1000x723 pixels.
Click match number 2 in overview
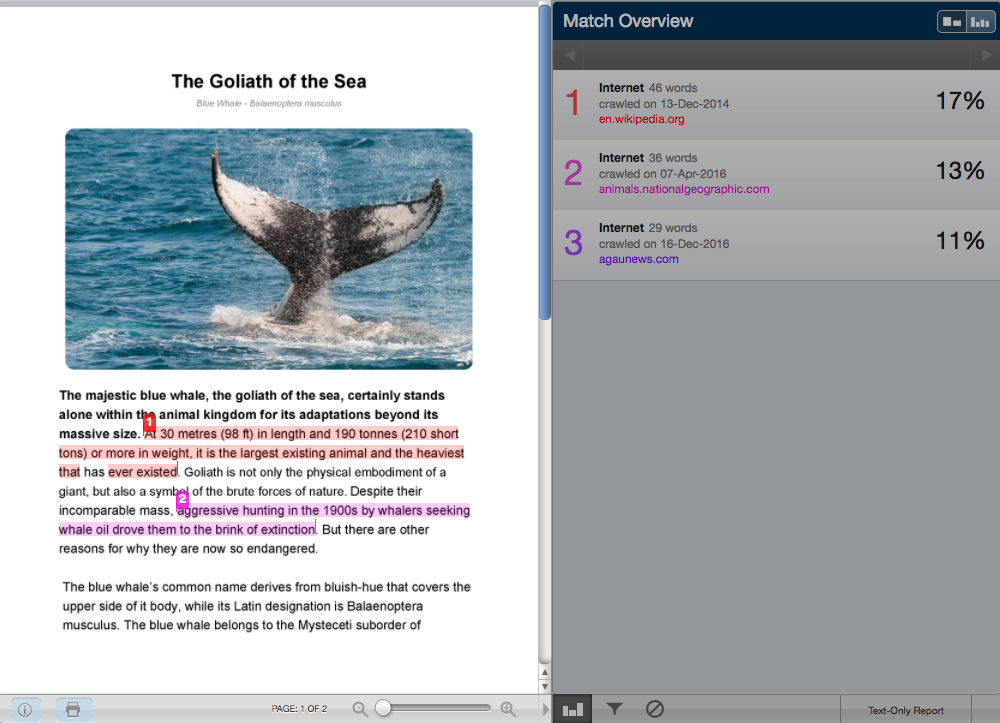click(573, 173)
